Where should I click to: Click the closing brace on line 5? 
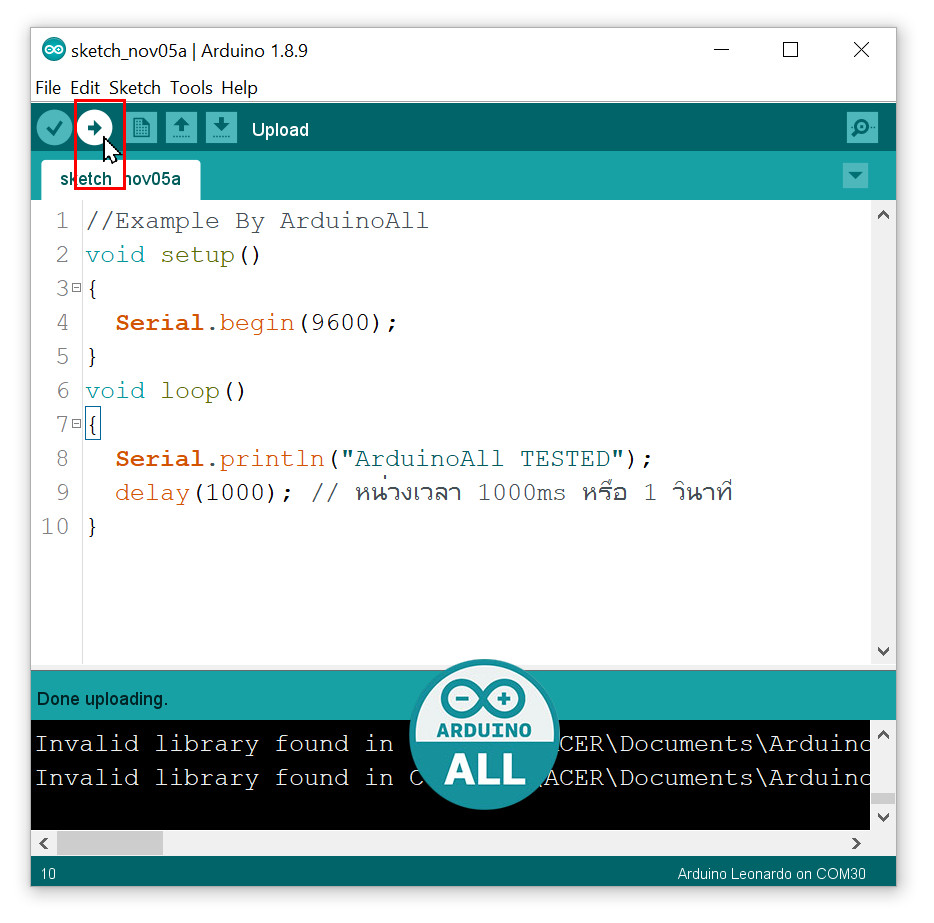coord(92,357)
